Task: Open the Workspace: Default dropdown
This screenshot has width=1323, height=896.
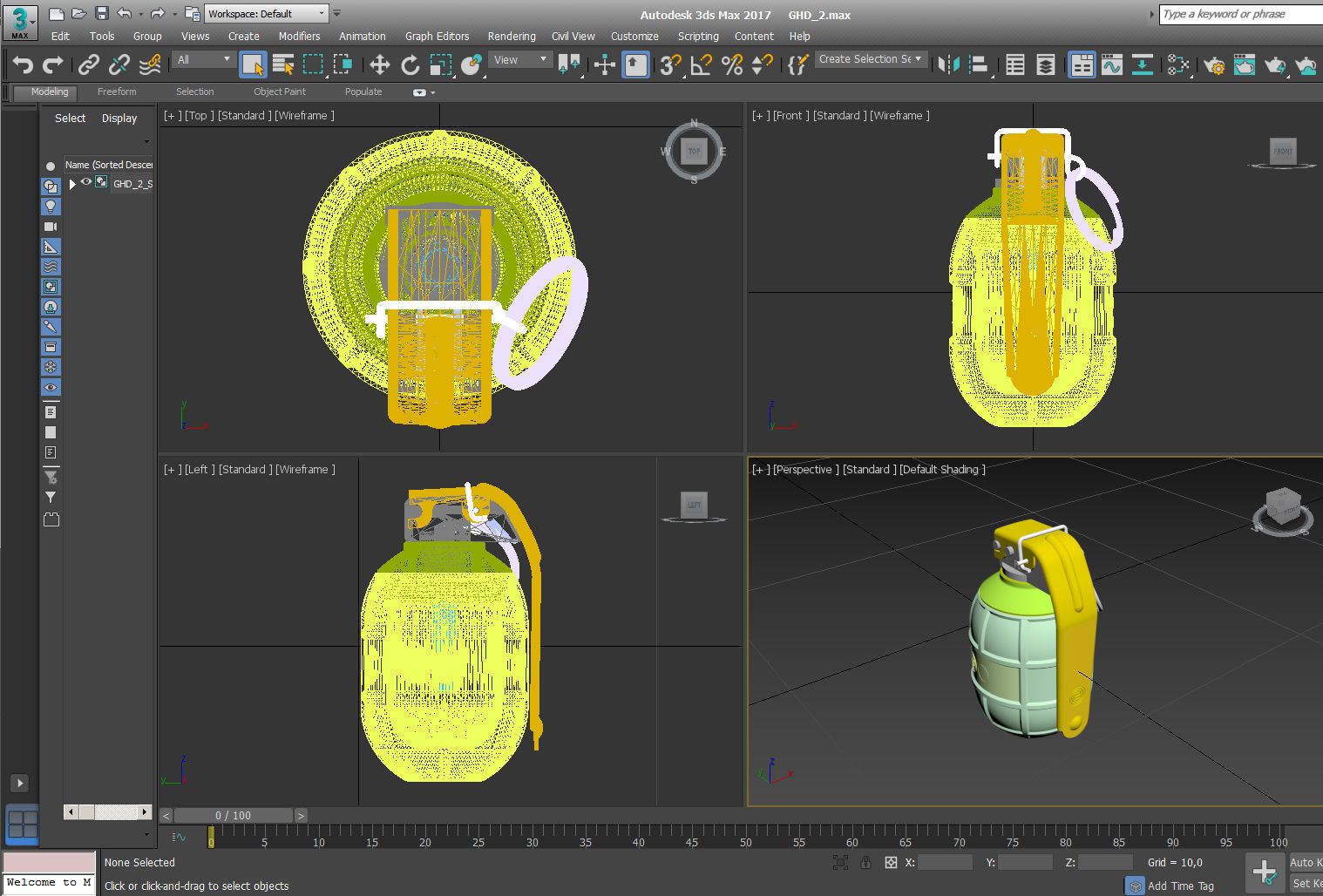Action: [x=266, y=14]
